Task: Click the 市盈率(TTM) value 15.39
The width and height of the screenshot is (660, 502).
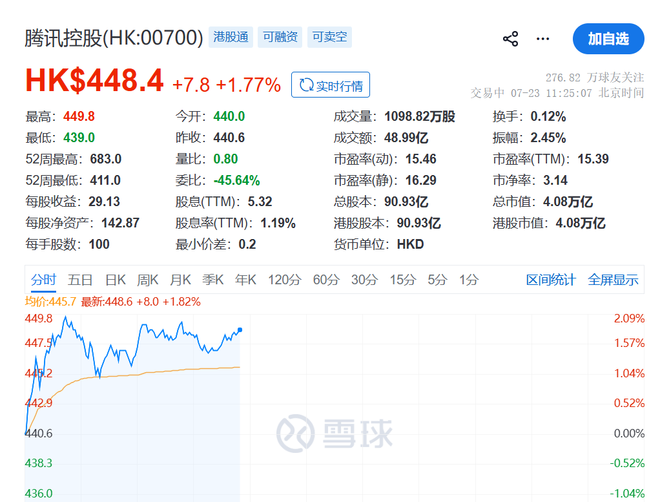Action: [x=593, y=159]
